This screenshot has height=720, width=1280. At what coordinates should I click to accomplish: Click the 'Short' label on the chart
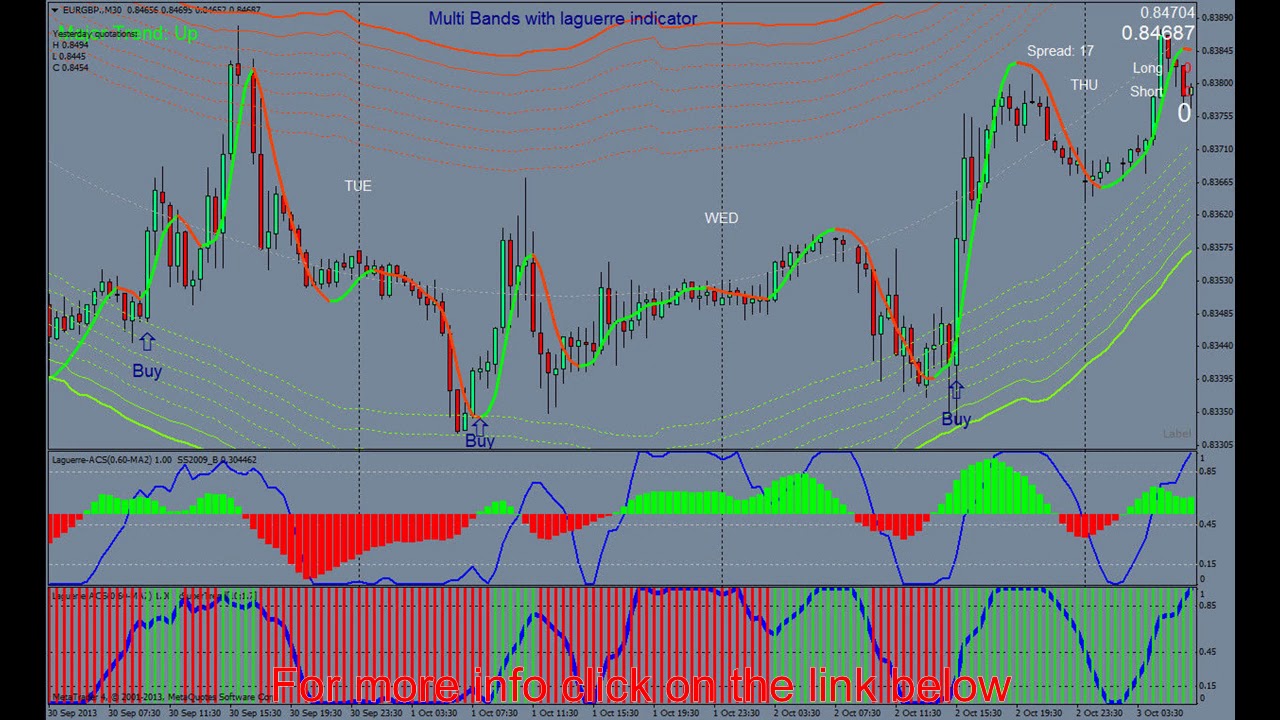click(1146, 92)
